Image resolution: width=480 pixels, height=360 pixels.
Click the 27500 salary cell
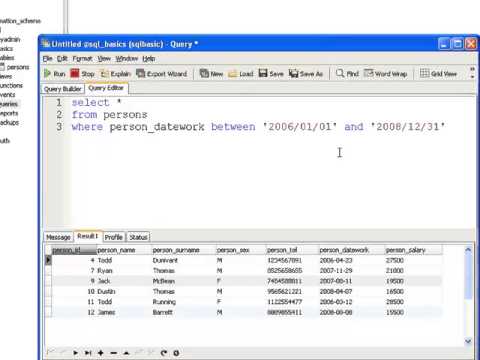pos(414,260)
